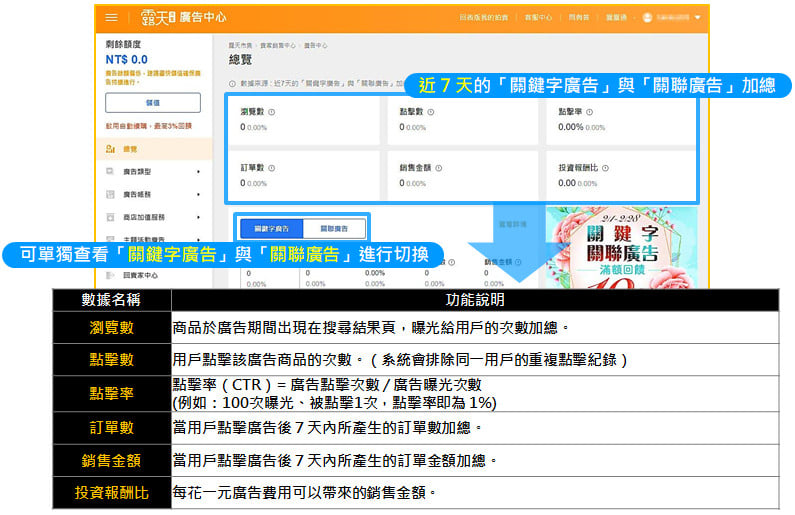This screenshot has width=795, height=515.
Task: Expand the 廣告帳務 sidebar submenu
Action: [198, 194]
